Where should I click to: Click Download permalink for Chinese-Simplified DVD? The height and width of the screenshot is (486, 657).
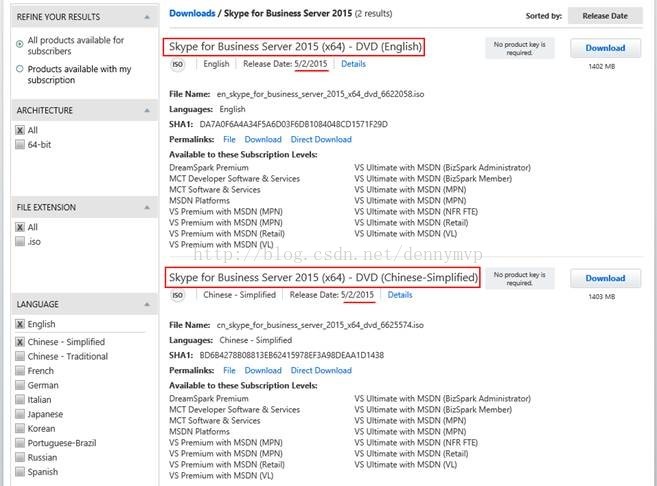point(263,370)
